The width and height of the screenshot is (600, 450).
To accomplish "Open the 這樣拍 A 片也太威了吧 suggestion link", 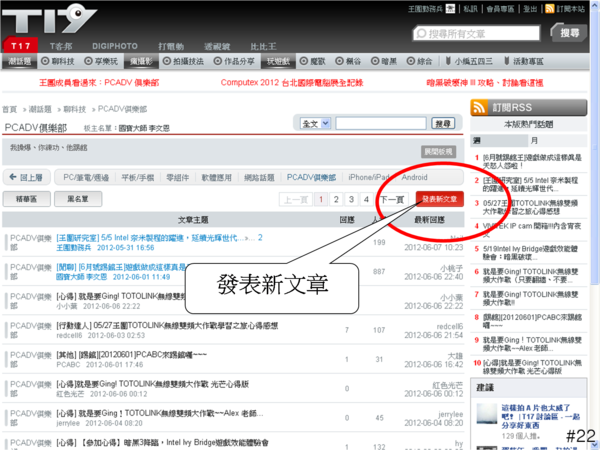I will click(x=541, y=416).
